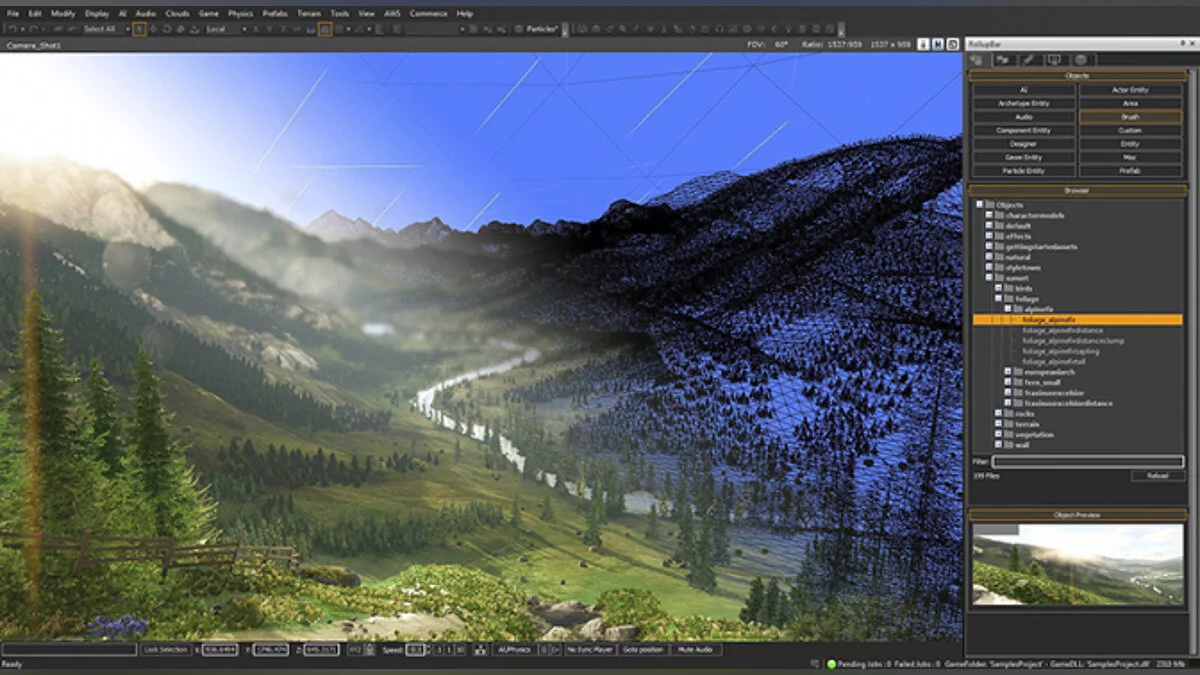
Task: Constrain to X axis button
Action: (x=256, y=29)
